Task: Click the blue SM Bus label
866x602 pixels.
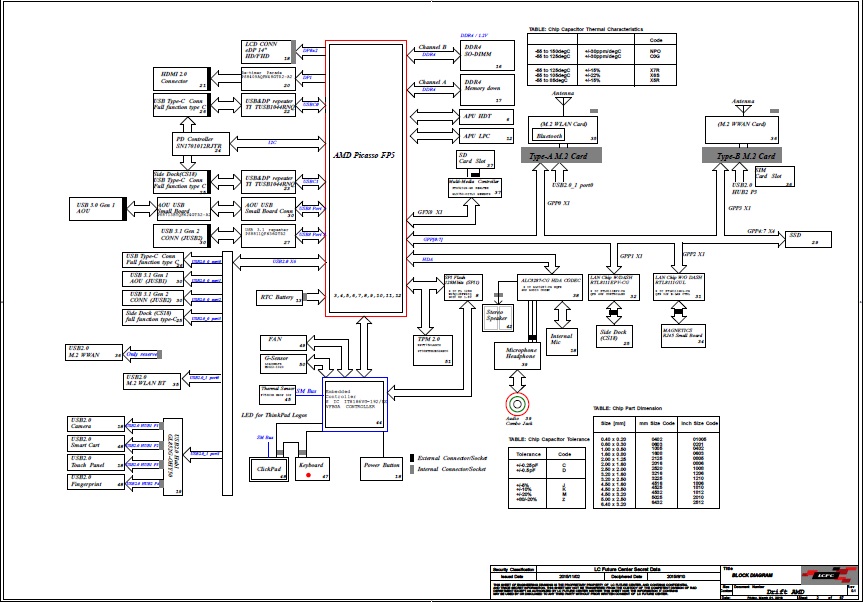Action: (311, 390)
